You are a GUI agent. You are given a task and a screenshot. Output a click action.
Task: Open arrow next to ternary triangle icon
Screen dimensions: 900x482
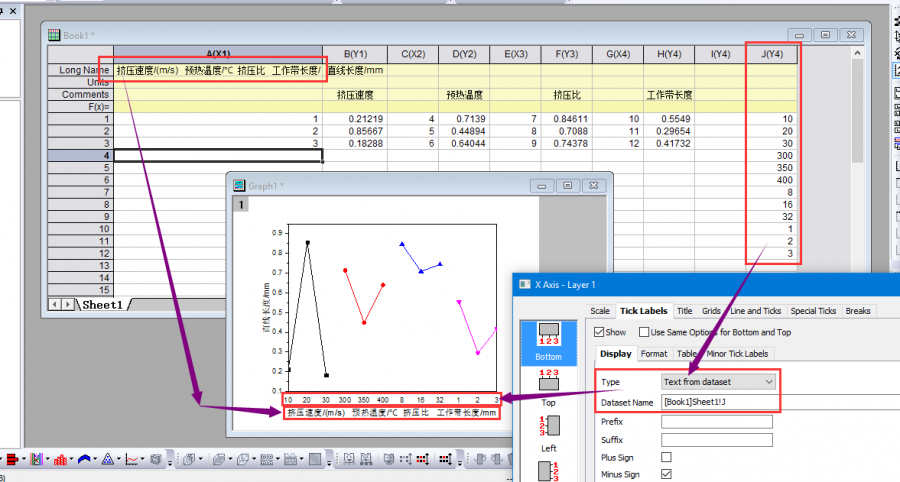(x=119, y=459)
